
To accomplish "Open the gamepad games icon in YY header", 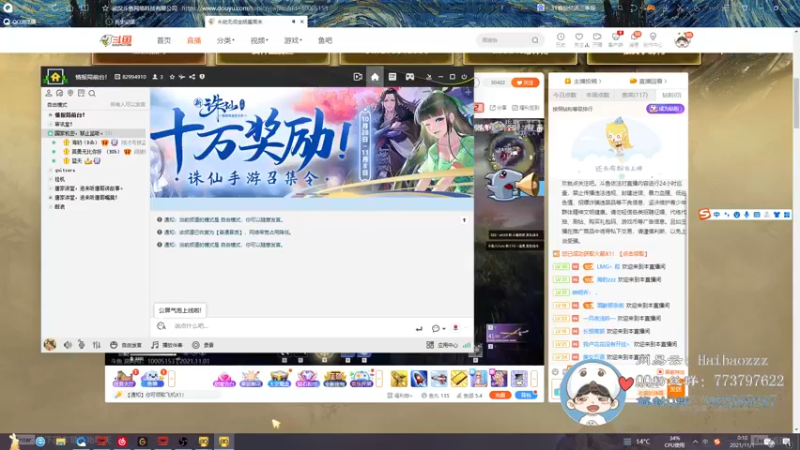I will pyautogui.click(x=410, y=77).
